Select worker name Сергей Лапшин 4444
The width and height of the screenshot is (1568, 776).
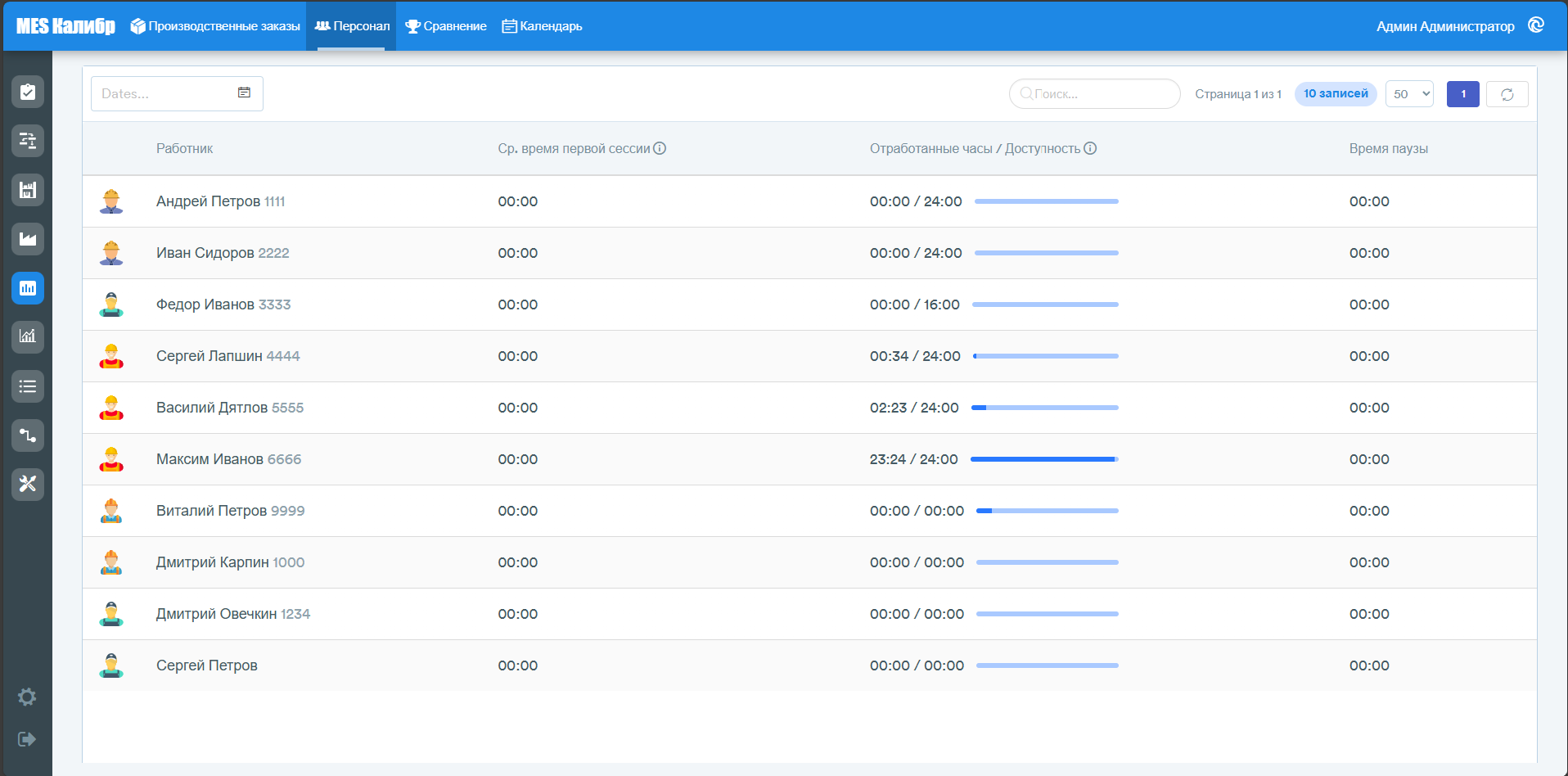tap(228, 356)
